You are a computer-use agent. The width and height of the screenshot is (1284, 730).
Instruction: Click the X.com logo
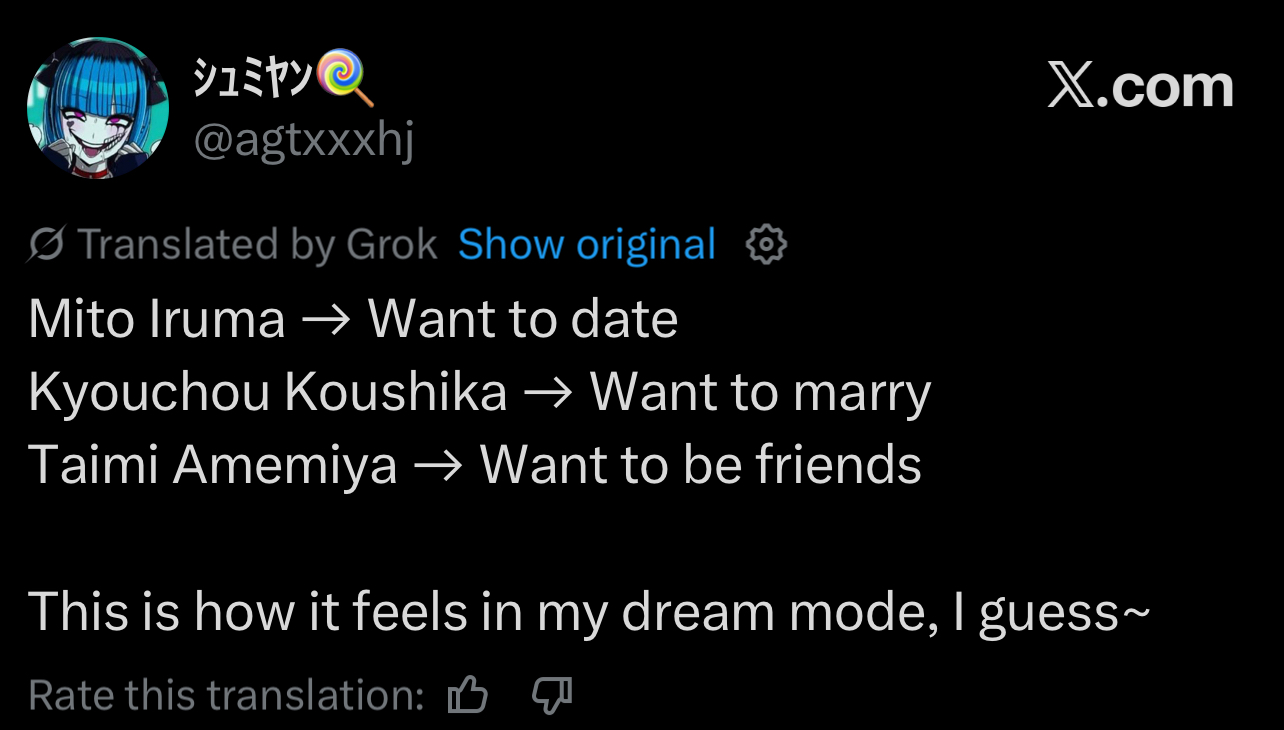click(x=1140, y=87)
